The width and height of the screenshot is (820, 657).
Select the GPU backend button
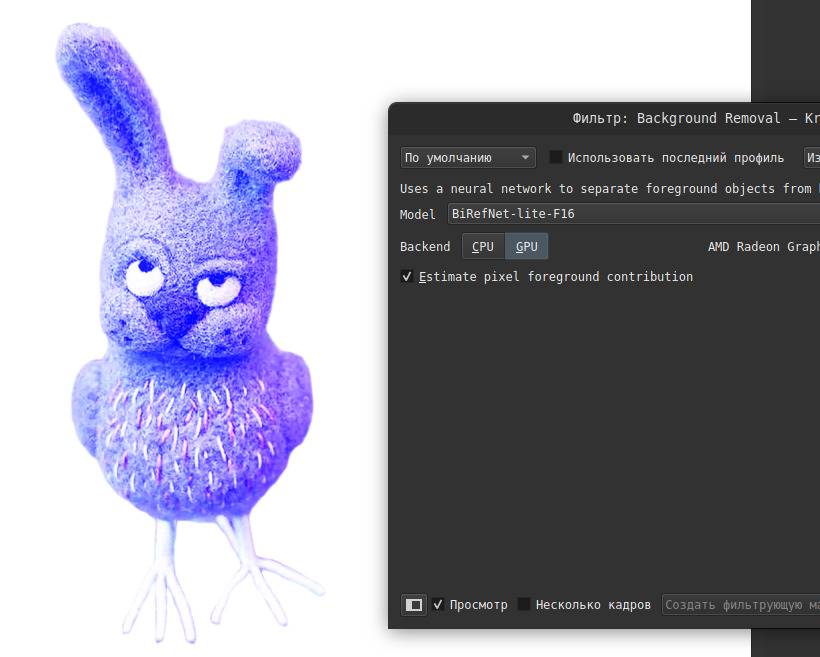[x=527, y=246]
